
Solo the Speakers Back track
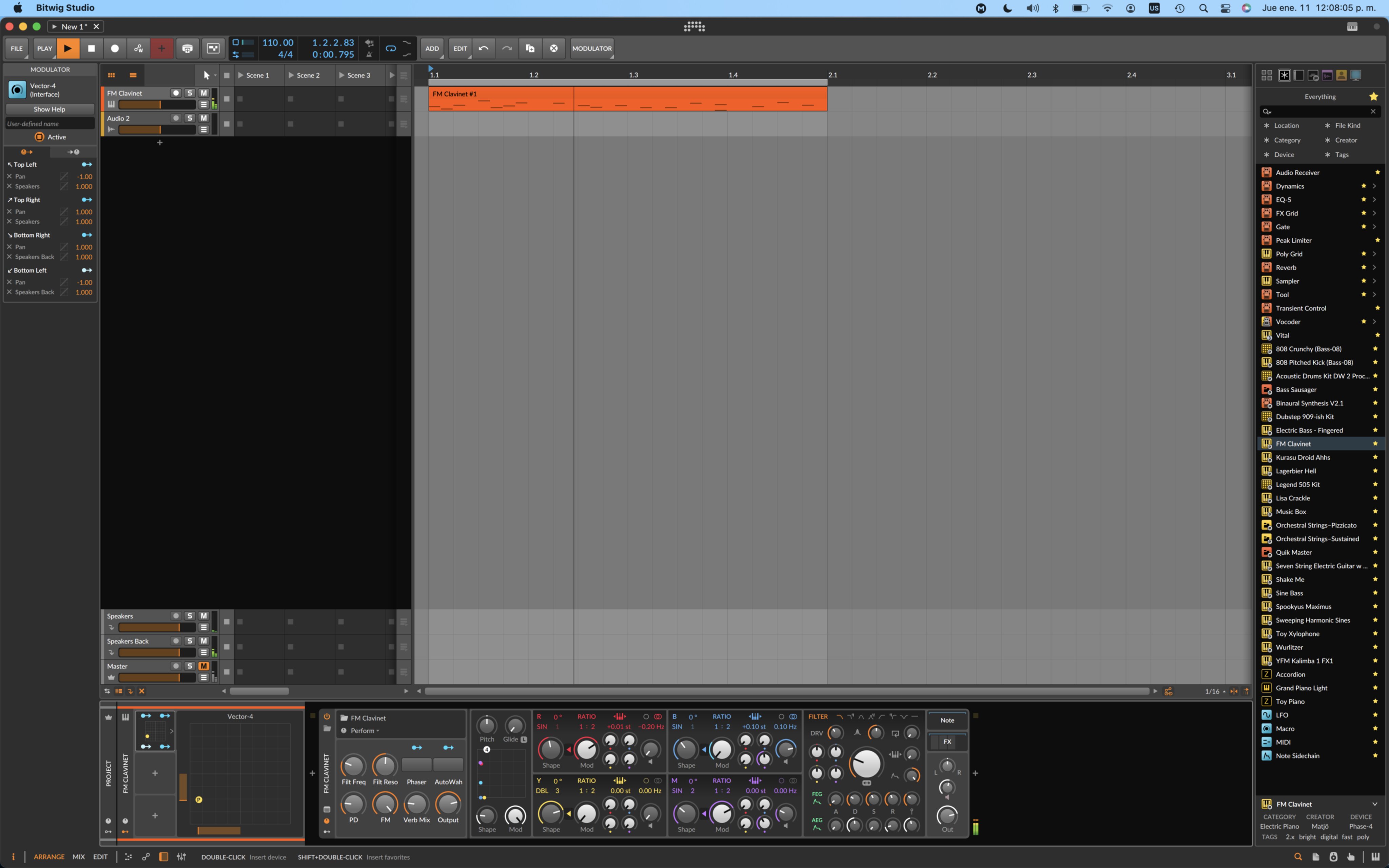tap(190, 641)
